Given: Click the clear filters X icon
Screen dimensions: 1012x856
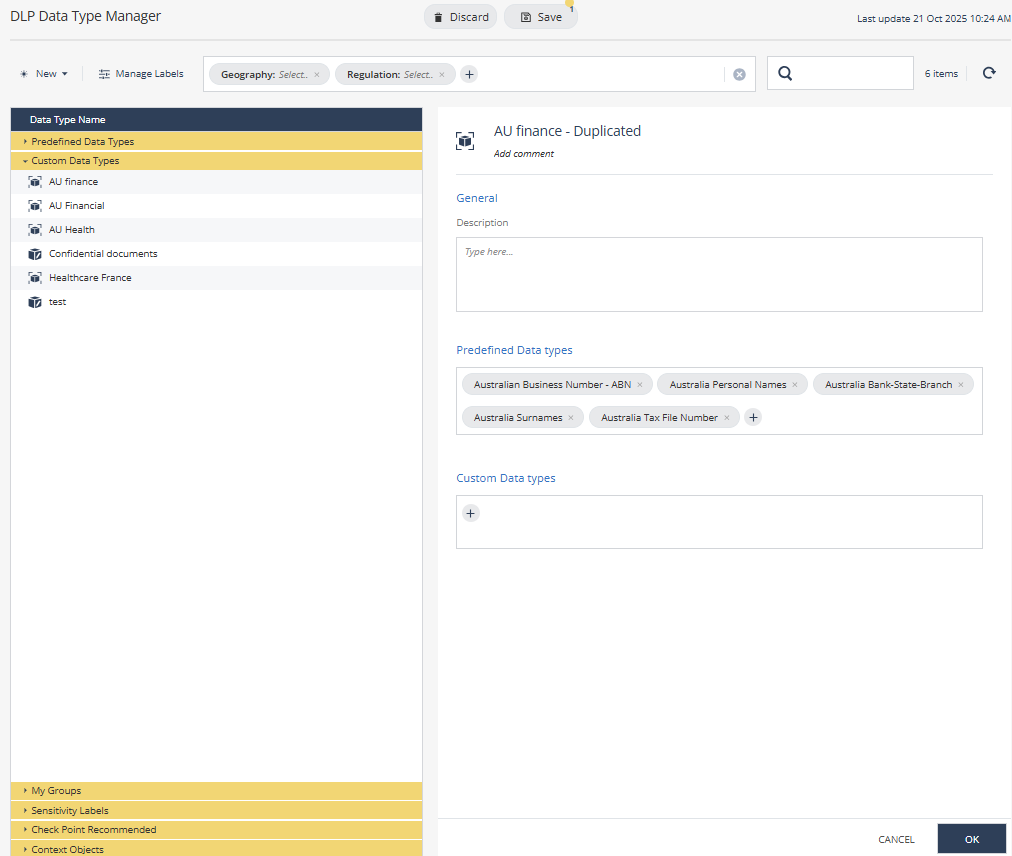Looking at the screenshot, I should tap(739, 74).
